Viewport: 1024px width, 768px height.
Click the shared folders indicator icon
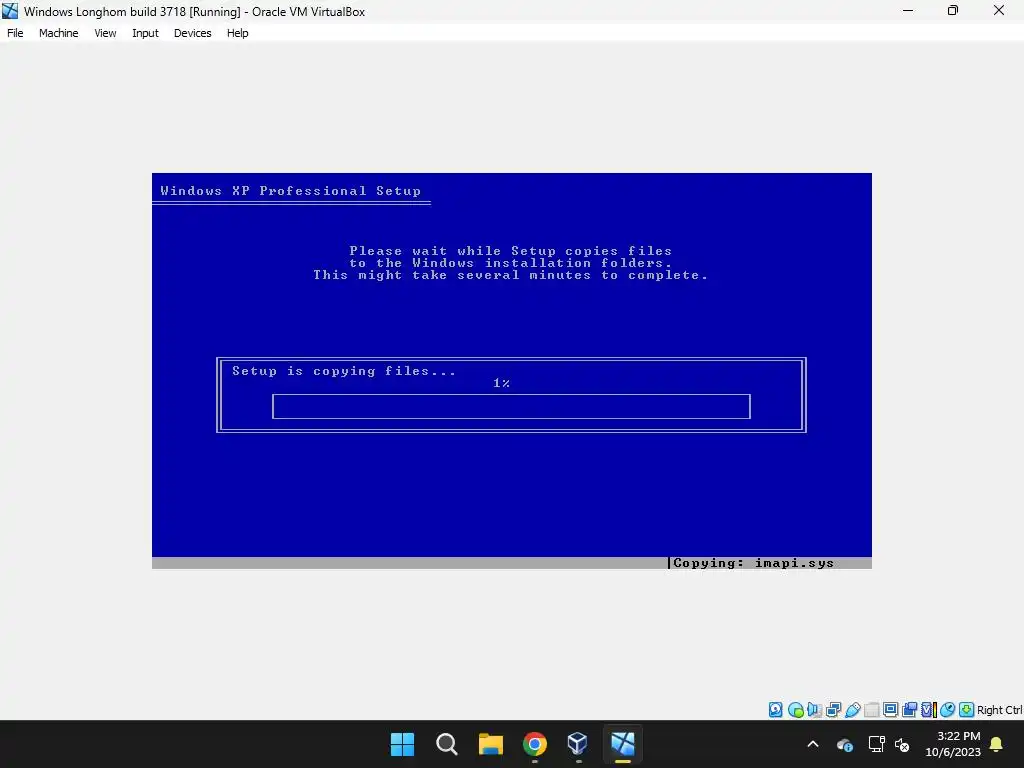pos(871,710)
